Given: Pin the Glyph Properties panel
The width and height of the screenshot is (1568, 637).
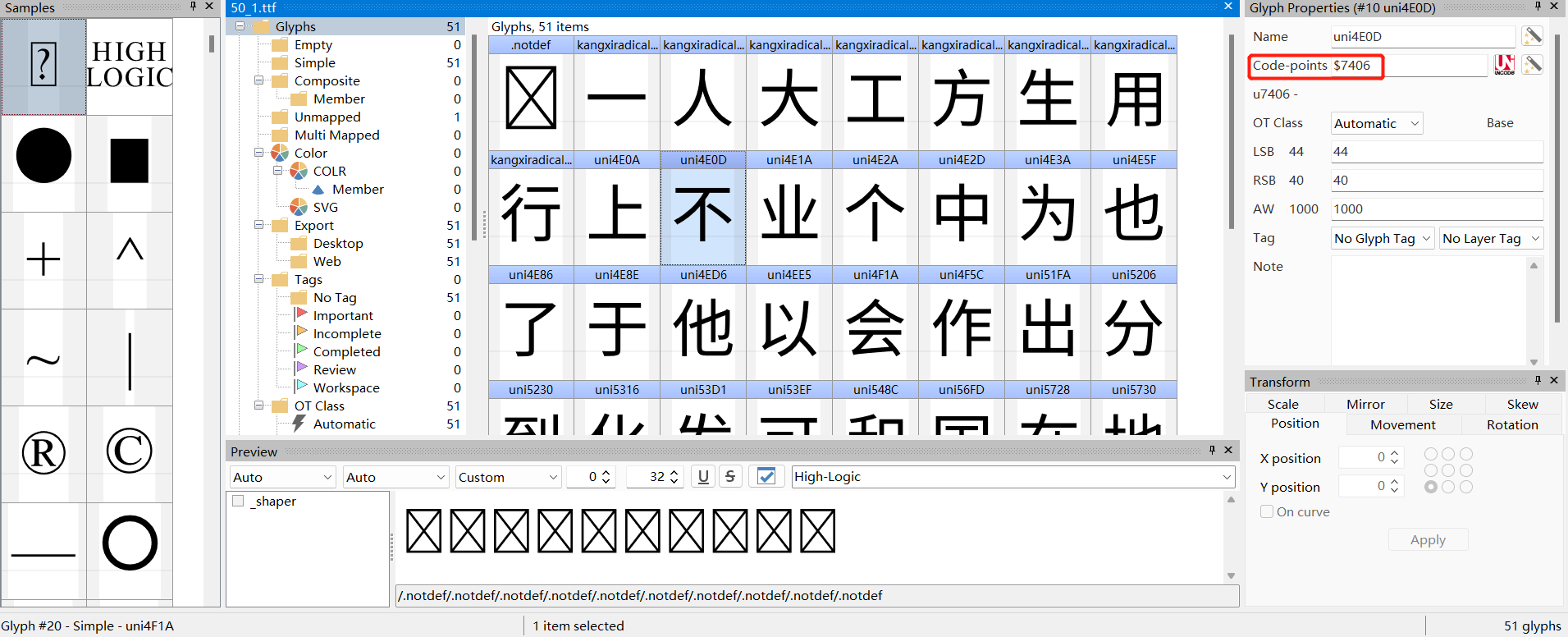Looking at the screenshot, I should [1538, 7].
